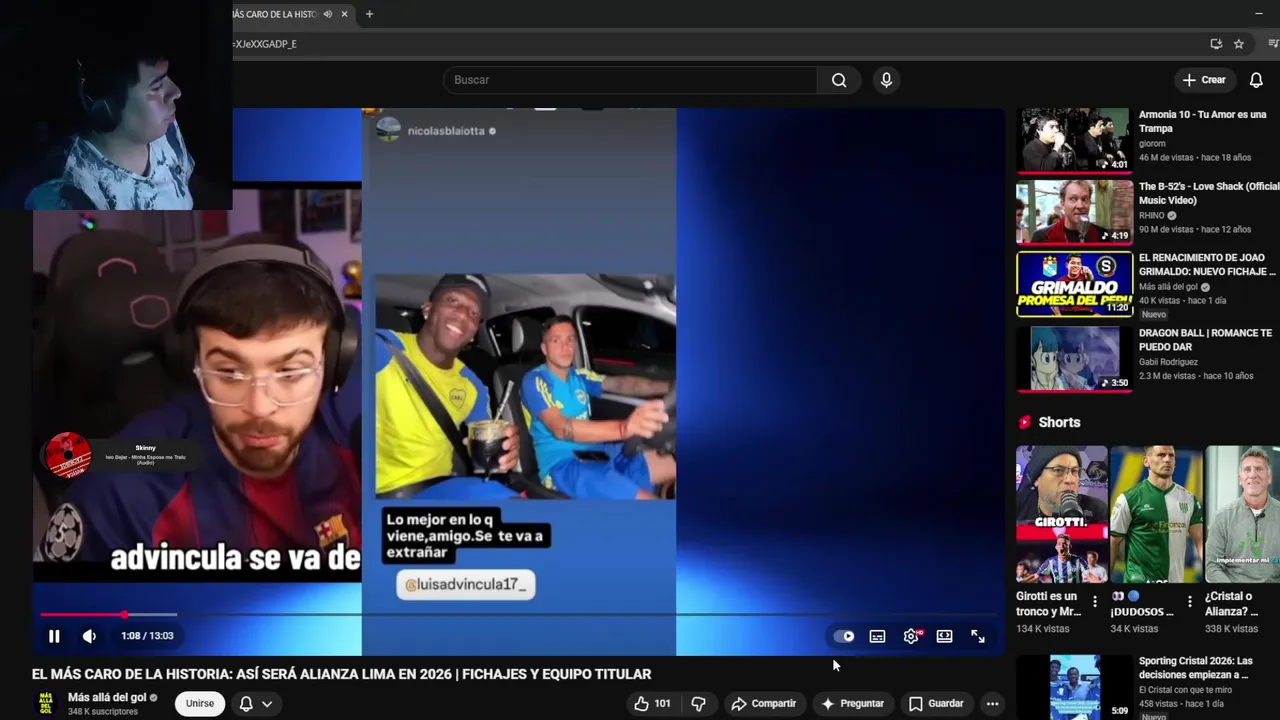Click verified RHINO channel name
The height and width of the screenshot is (720, 1280).
point(1152,215)
